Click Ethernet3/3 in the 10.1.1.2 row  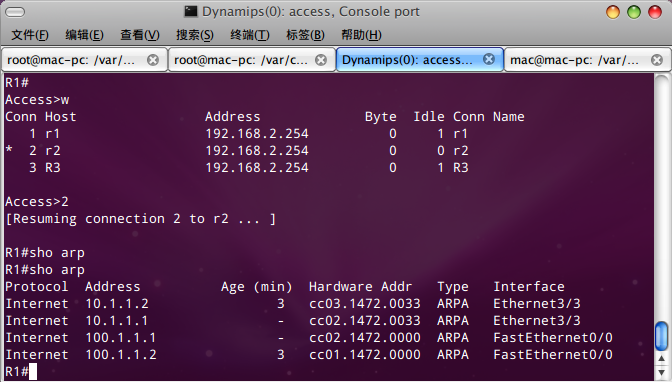tap(537, 304)
